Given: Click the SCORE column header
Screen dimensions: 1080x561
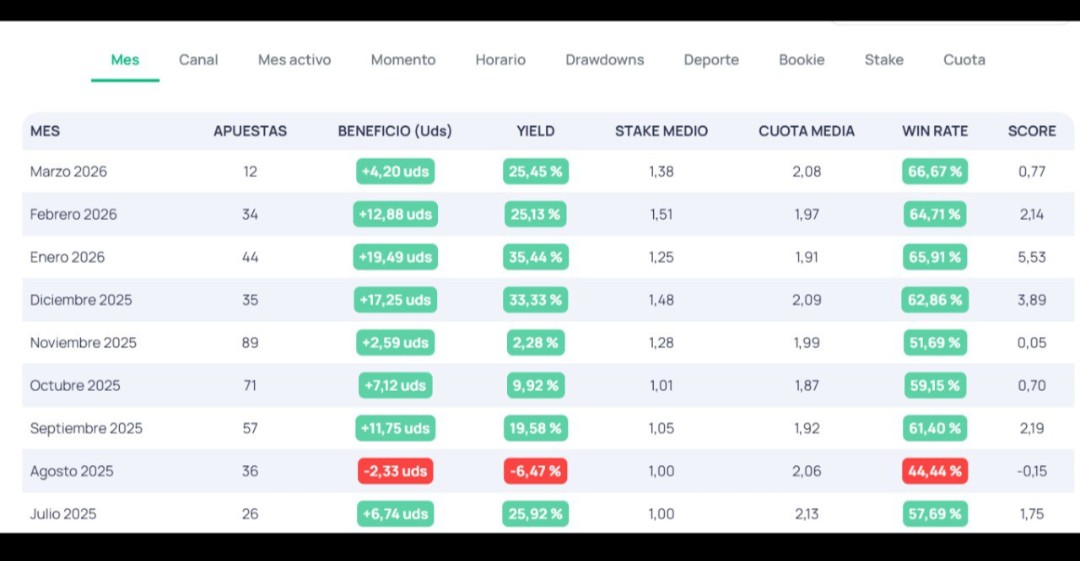Looking at the screenshot, I should click(1032, 131).
